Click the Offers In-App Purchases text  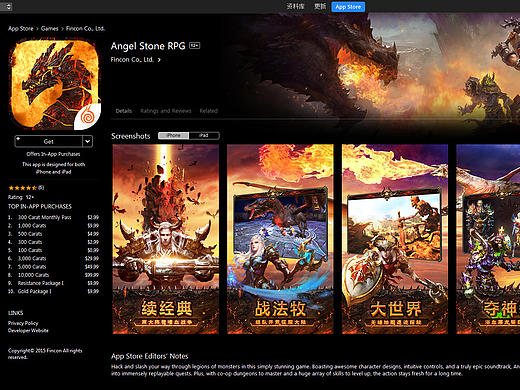[x=53, y=154]
